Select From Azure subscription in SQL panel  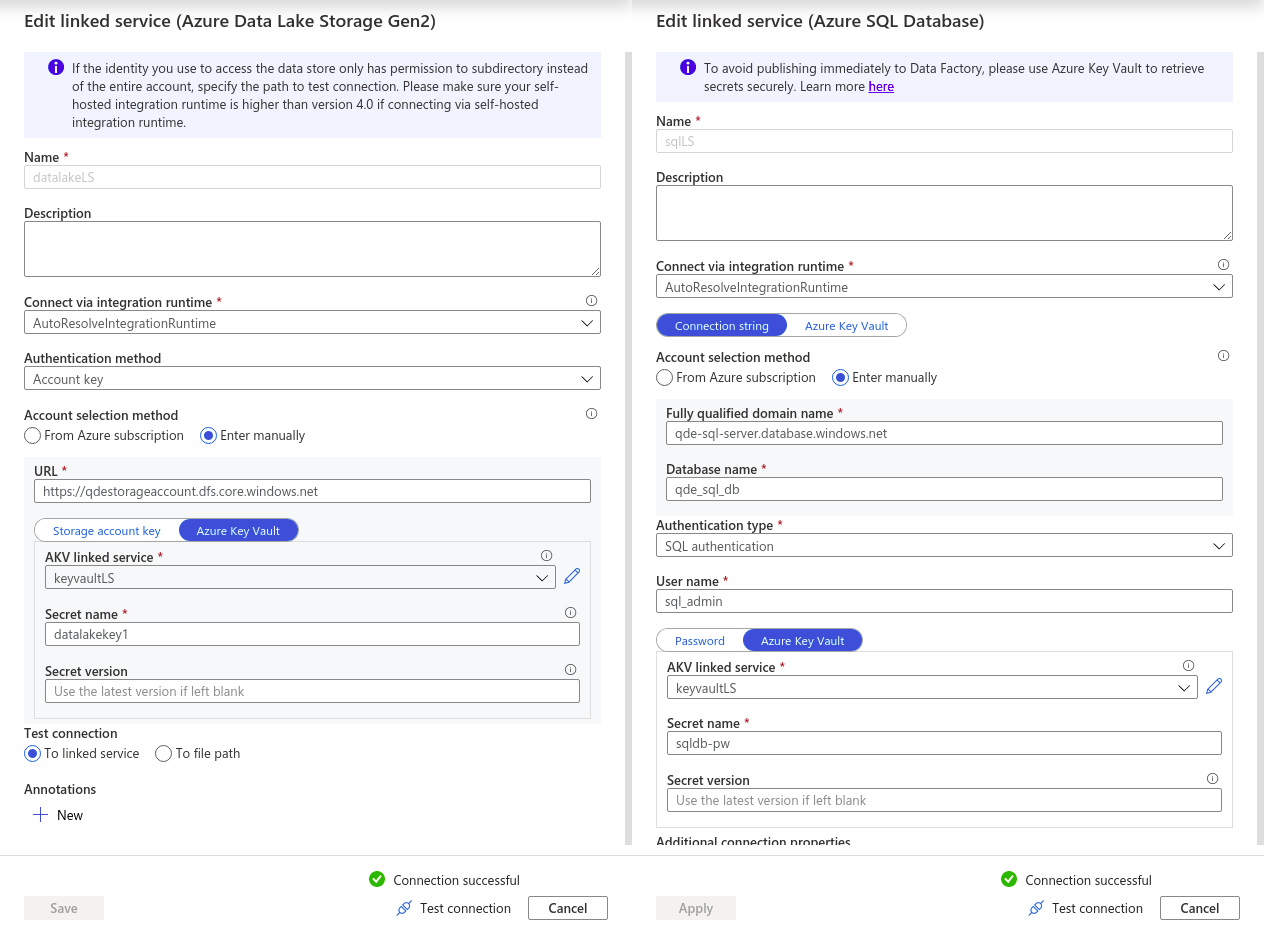click(665, 378)
